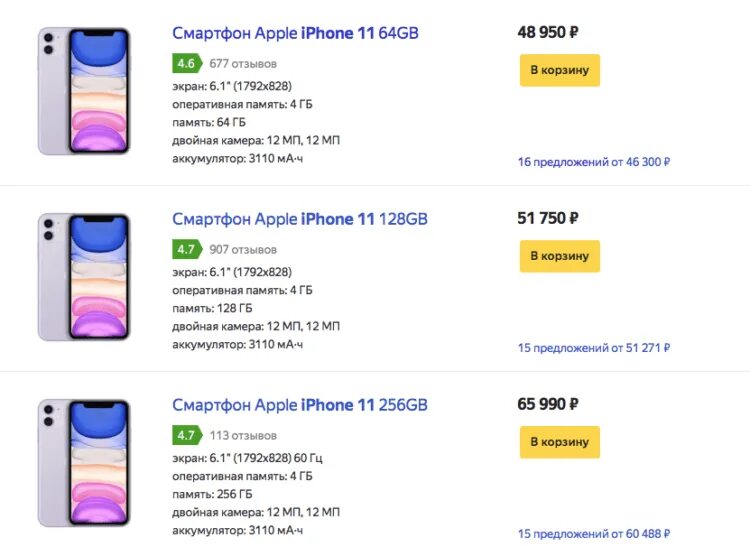Screen dimensions: 750x556
Task: View 15 offers from 60 488 ₽
Action: tap(593, 534)
